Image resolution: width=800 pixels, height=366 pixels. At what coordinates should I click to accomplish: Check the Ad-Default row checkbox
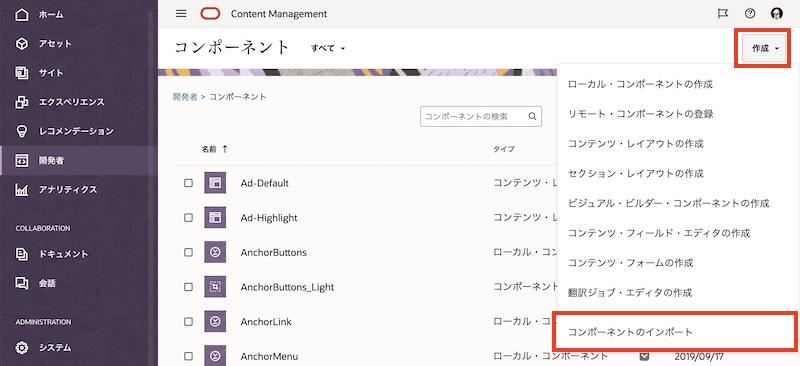[x=188, y=183]
